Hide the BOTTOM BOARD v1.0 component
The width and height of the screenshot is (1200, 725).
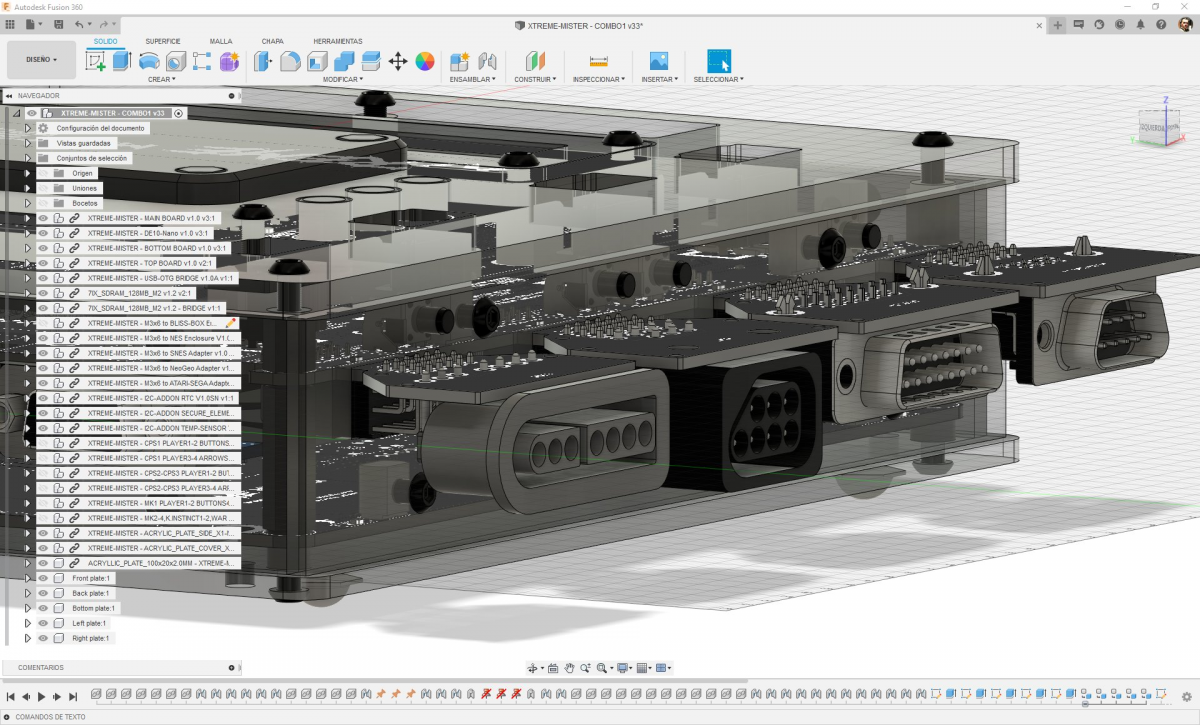click(x=43, y=248)
